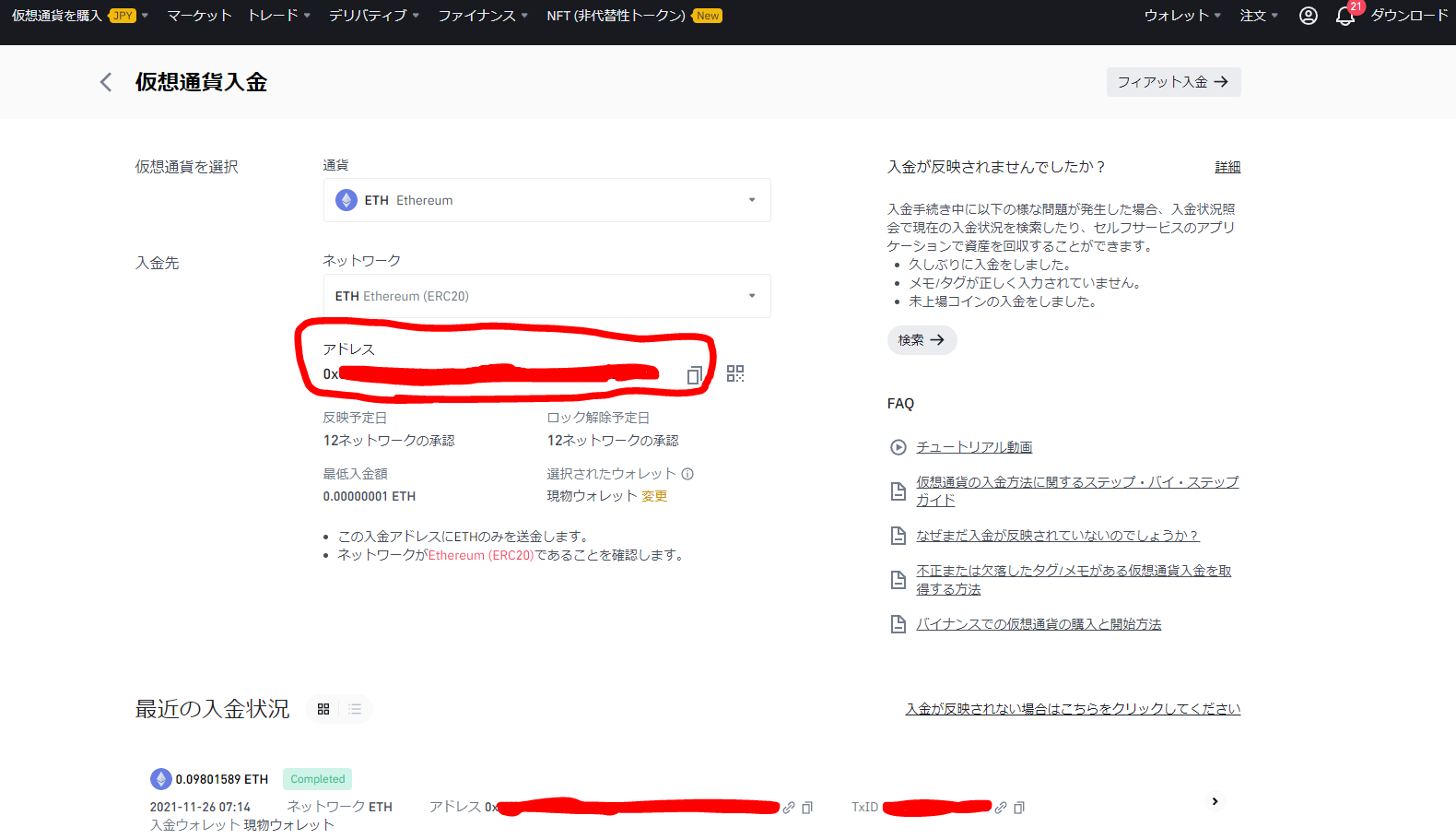
Task: Open なぜまだ入金が反映されていないのでしょうか link
Action: tap(1058, 536)
